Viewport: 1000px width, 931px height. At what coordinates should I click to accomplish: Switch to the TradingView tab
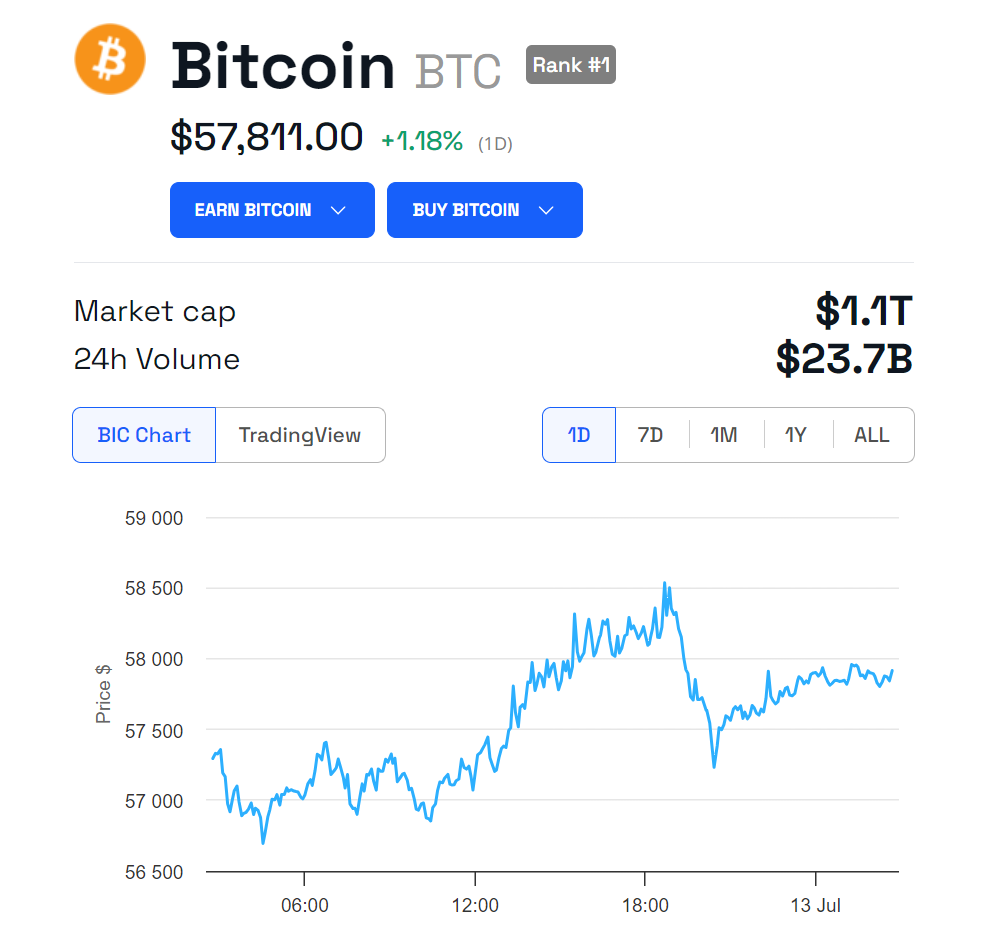click(x=300, y=435)
